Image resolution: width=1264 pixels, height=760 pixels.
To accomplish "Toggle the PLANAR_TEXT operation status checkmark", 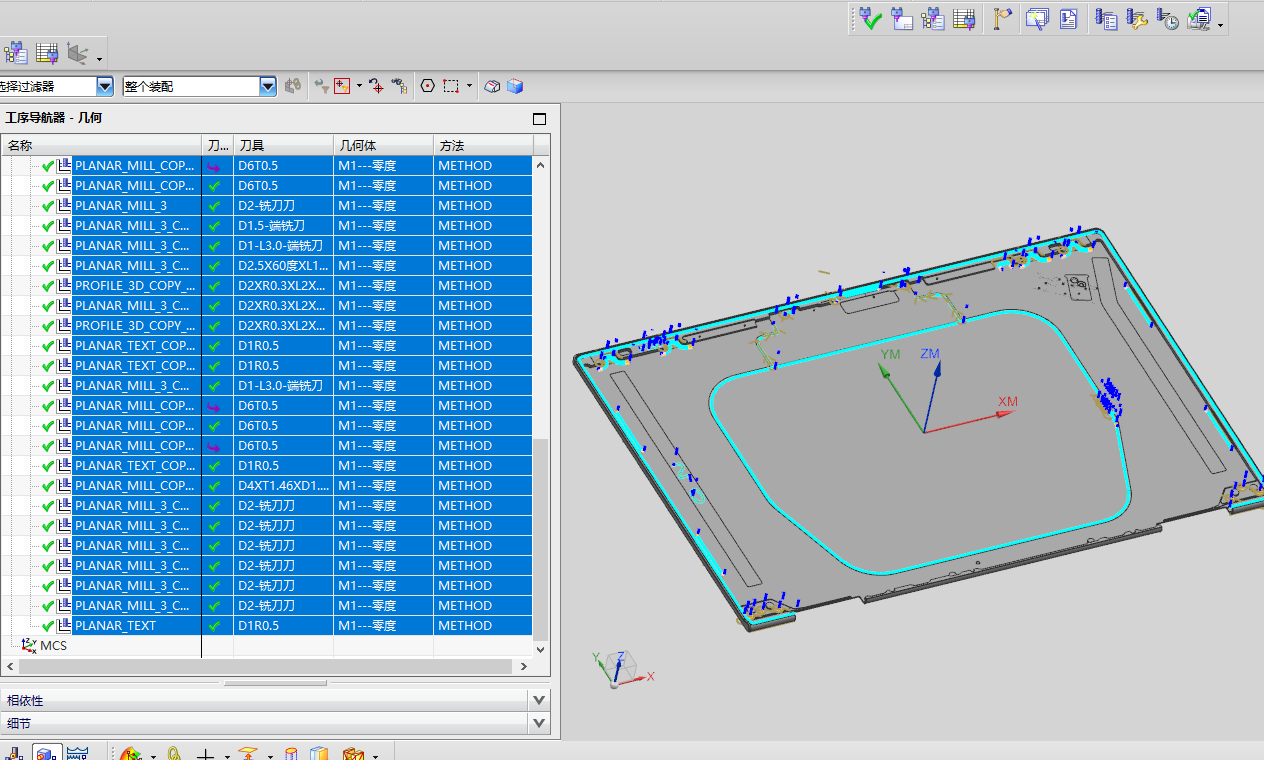I will [x=47, y=626].
